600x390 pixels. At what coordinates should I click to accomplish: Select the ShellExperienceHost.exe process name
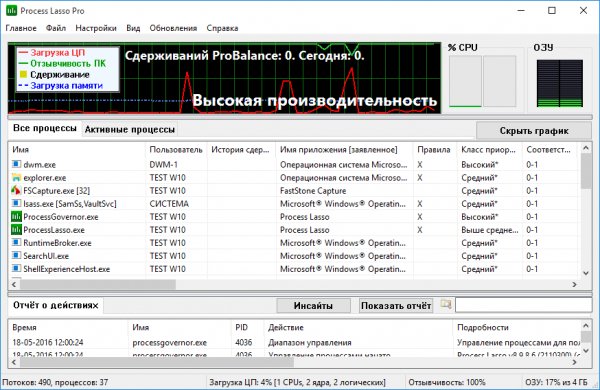tap(67, 269)
